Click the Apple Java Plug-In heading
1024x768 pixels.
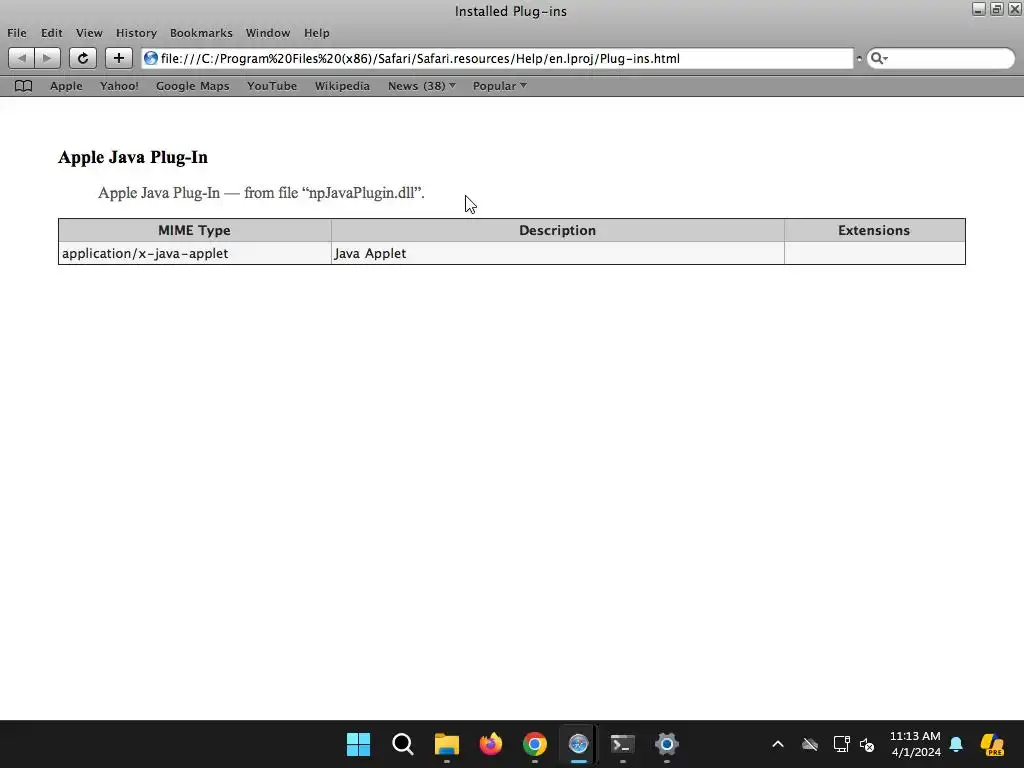[x=133, y=157]
